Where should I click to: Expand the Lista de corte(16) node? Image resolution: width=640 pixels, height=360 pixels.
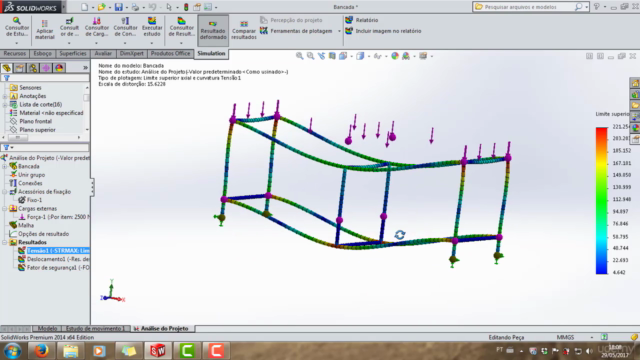click(5, 105)
